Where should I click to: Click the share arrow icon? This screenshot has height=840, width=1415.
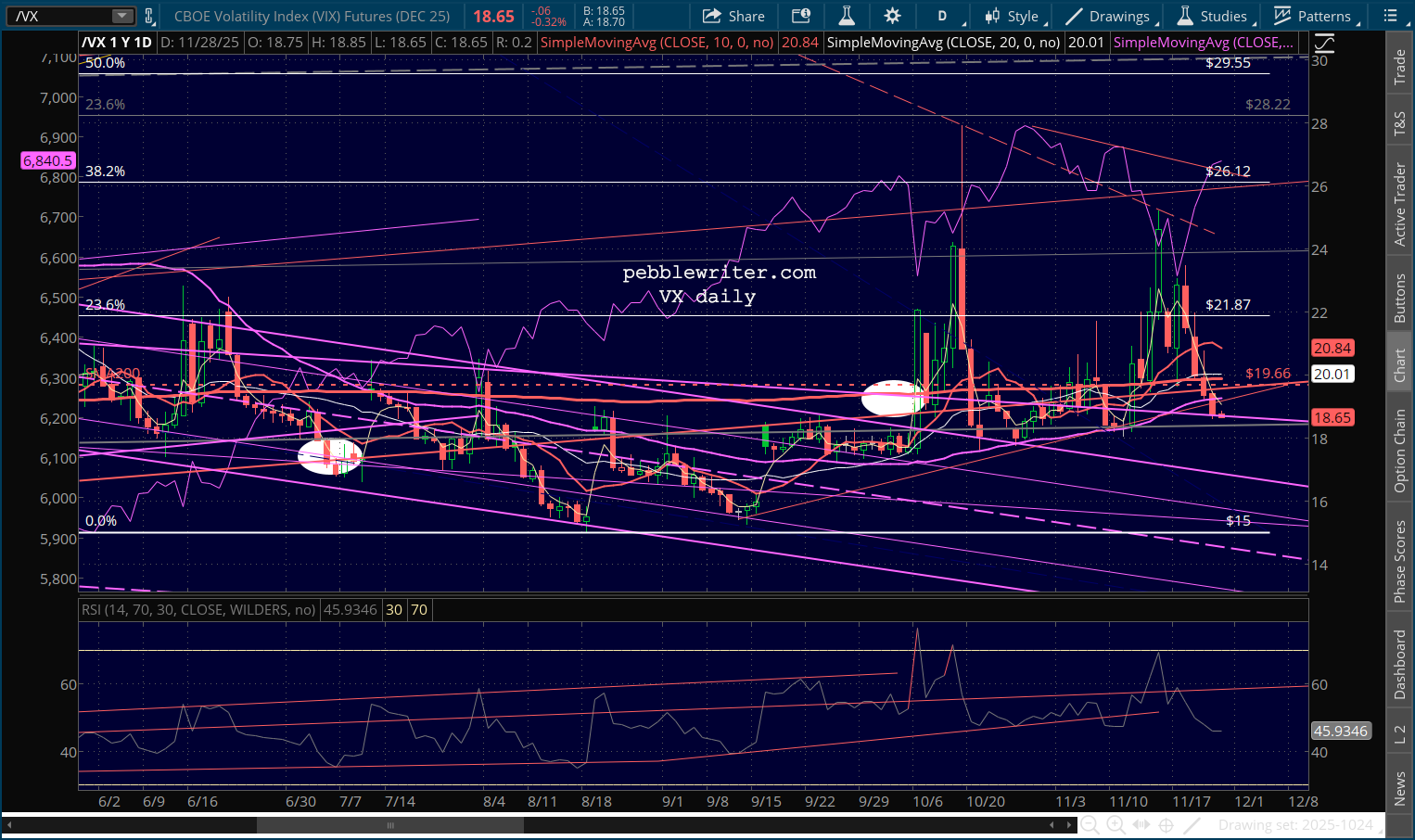pos(712,16)
